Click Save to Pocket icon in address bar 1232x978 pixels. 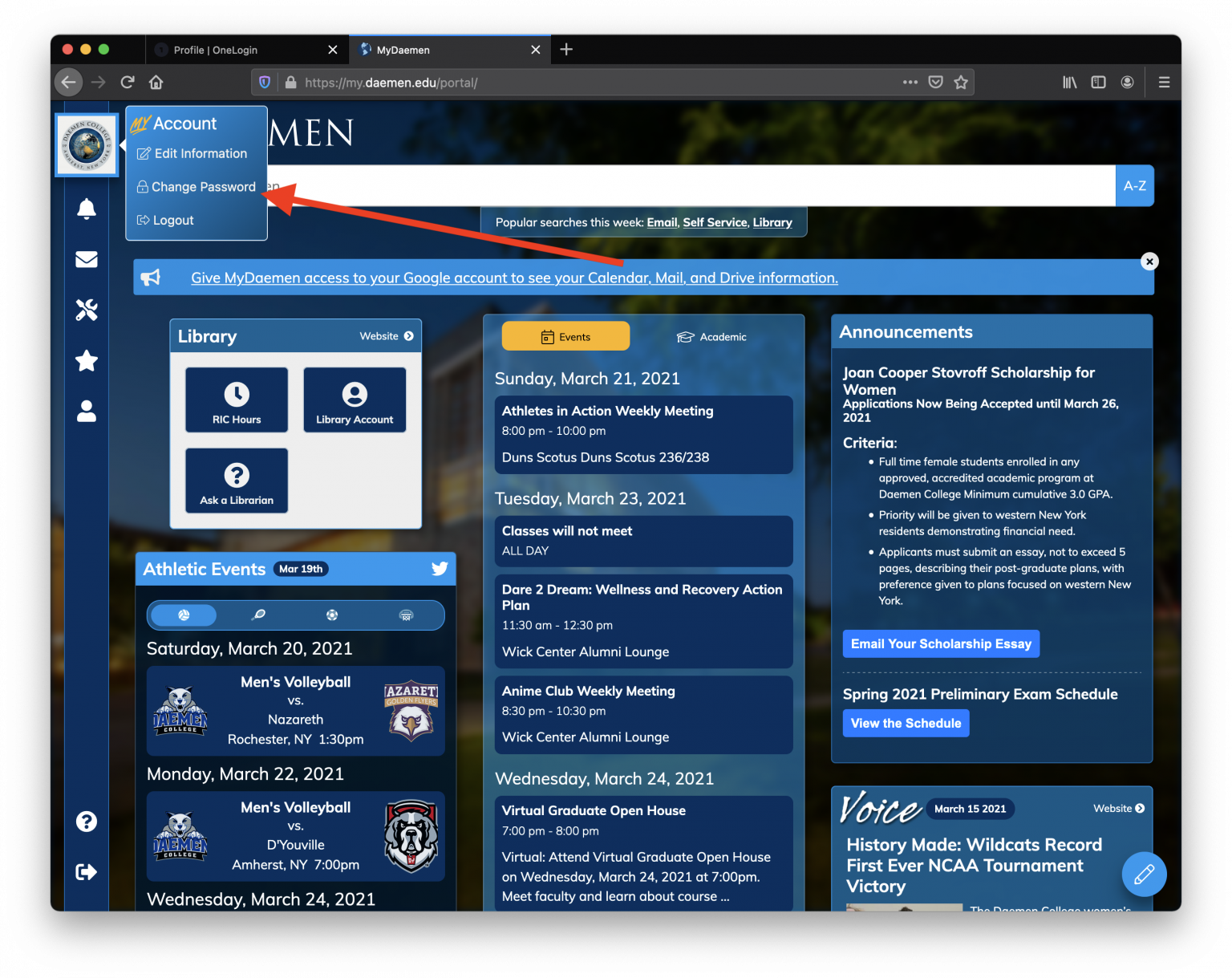pyautogui.click(x=935, y=82)
